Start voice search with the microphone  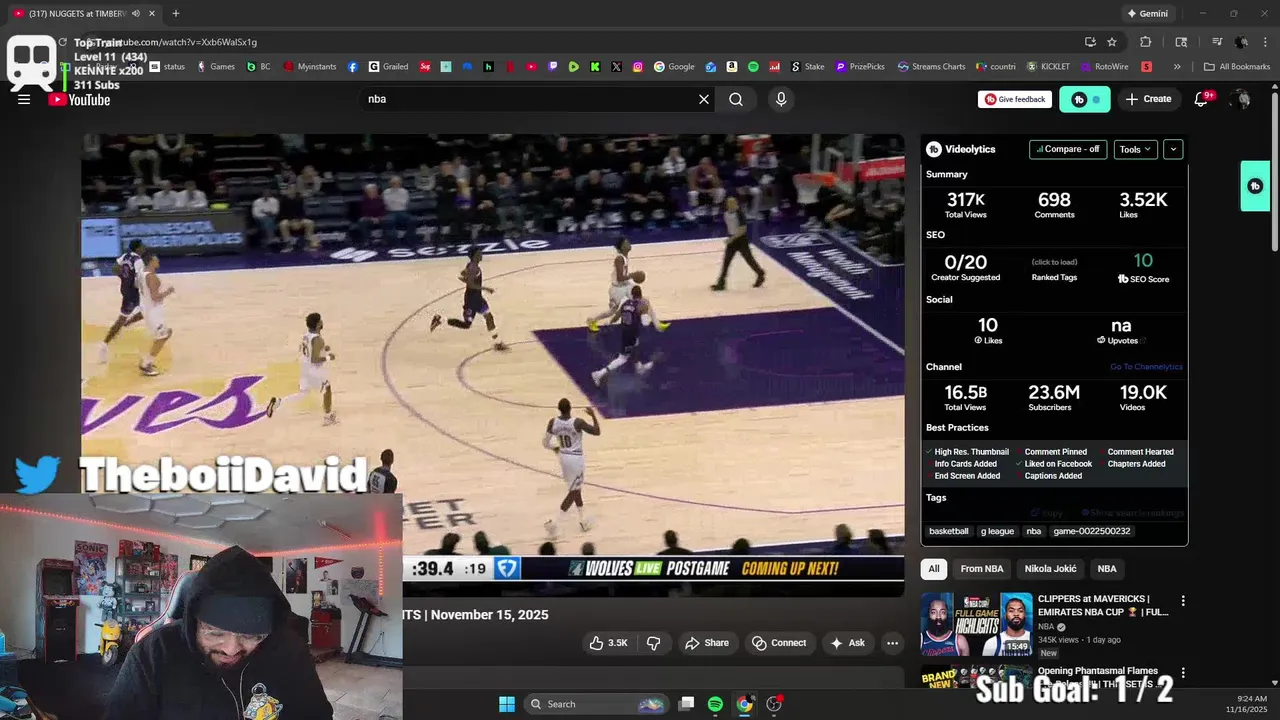pyautogui.click(x=781, y=99)
